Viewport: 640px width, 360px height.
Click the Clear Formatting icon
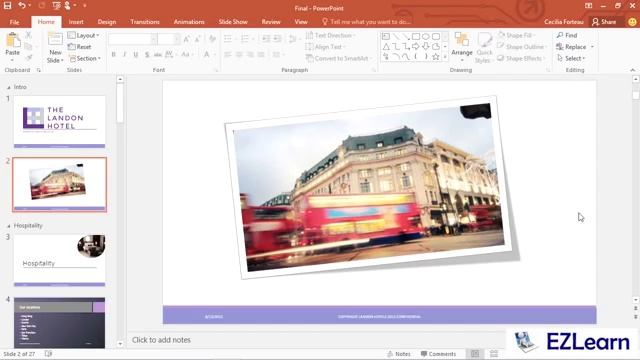(x=212, y=39)
